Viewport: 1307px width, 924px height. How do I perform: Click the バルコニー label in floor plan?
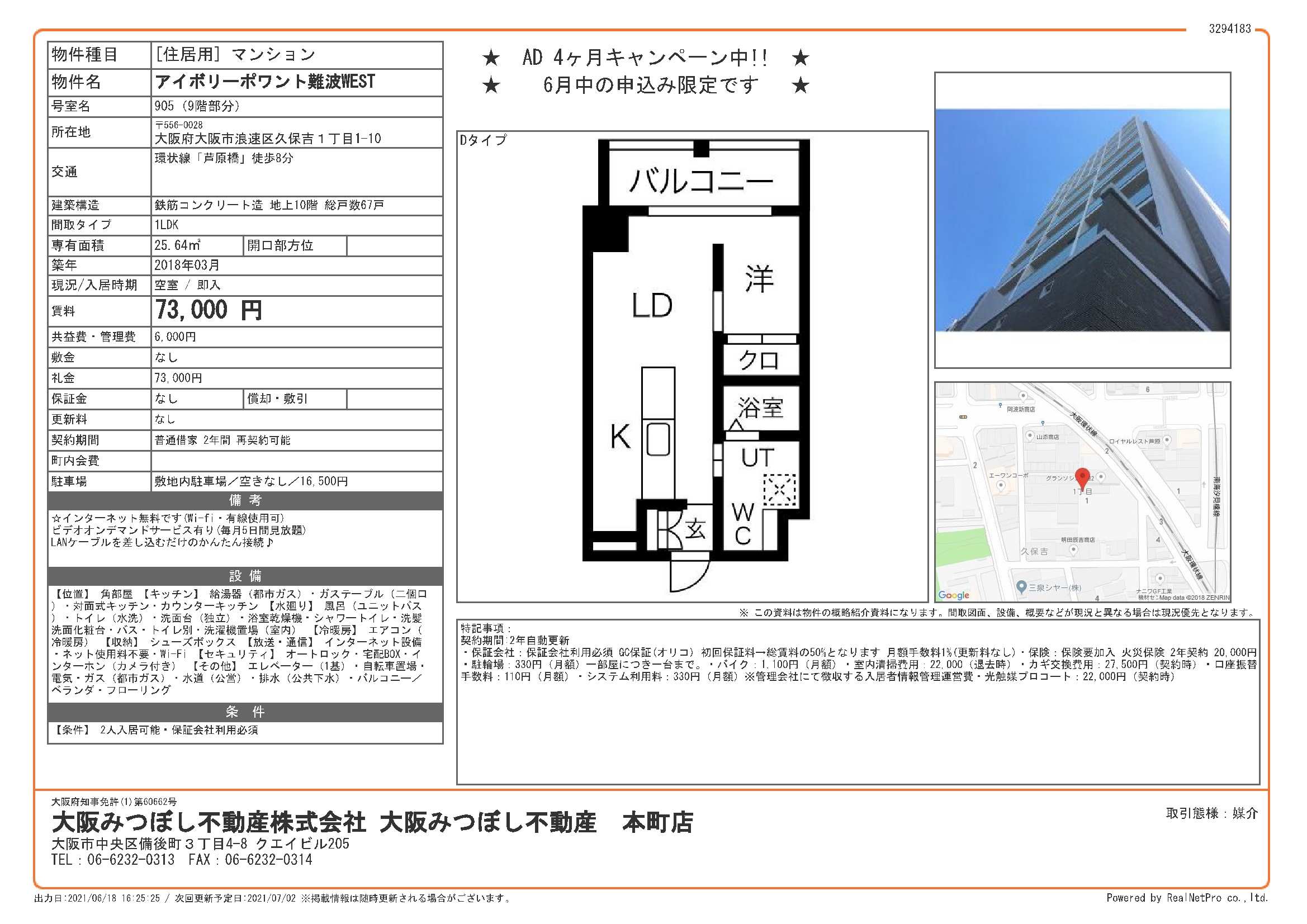coord(702,181)
